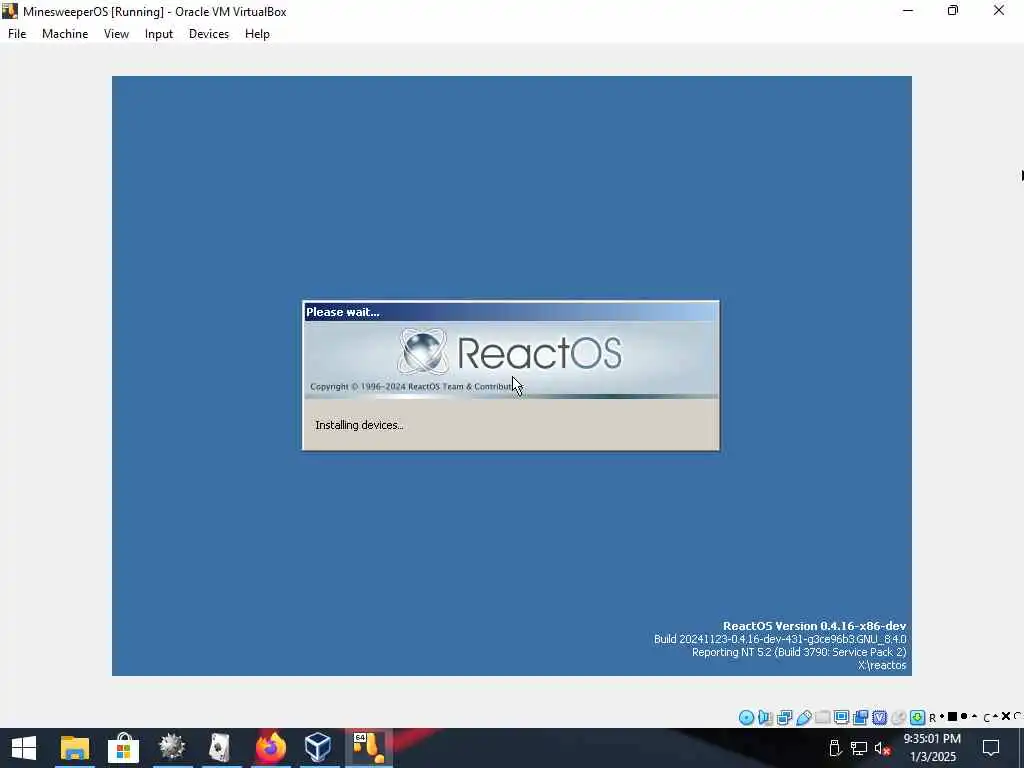This screenshot has width=1024, height=768.
Task: Open the Minesweeper mine icon on taskbar
Action: coord(172,748)
